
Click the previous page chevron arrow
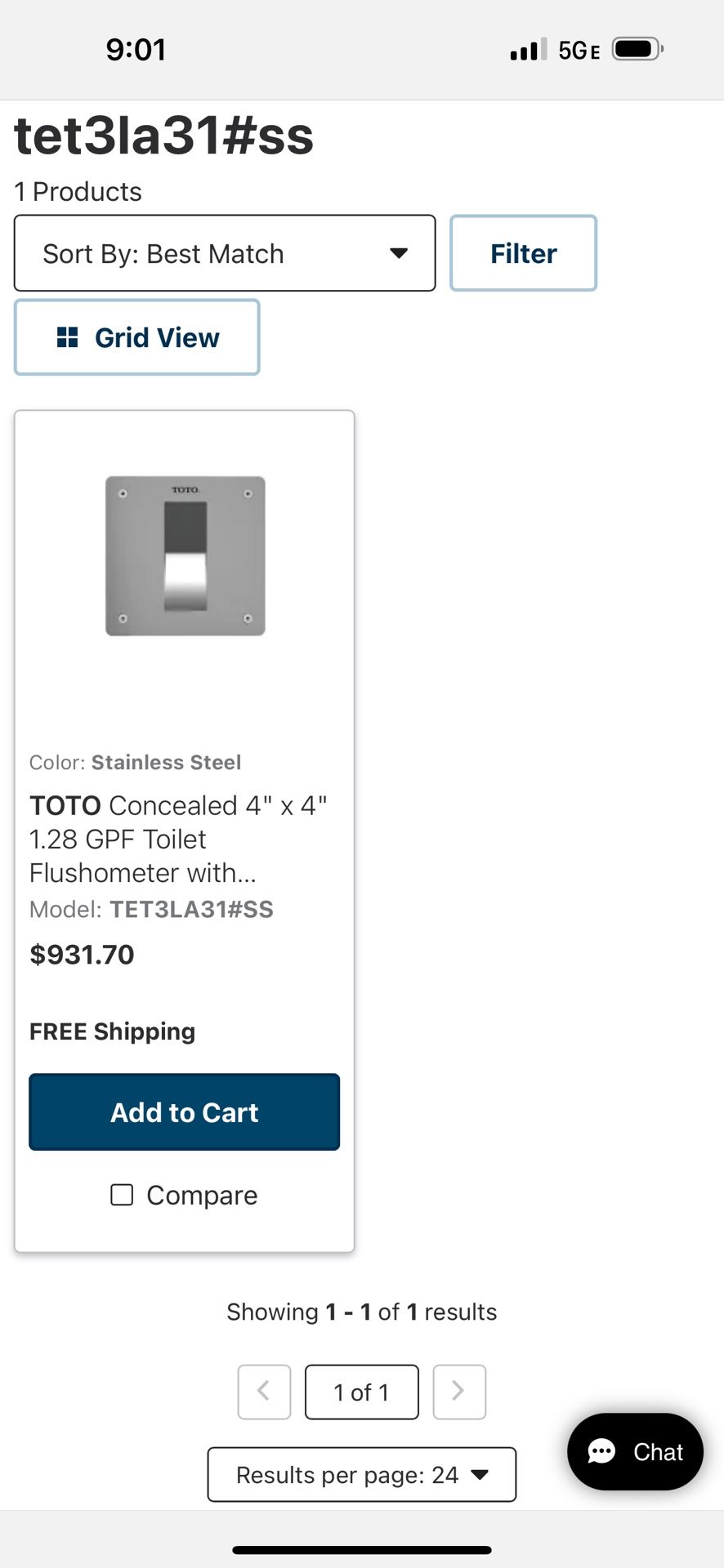[264, 1392]
